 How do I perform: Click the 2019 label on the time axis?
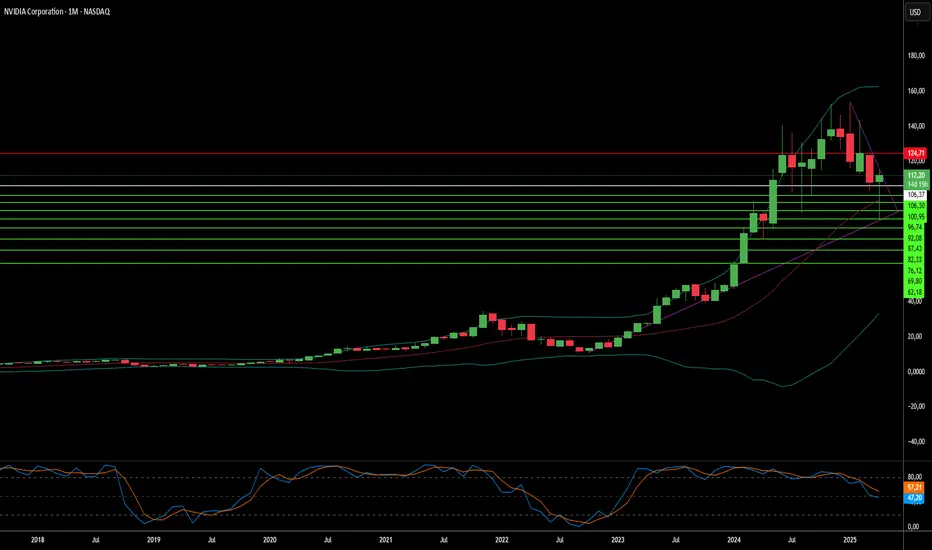point(153,540)
